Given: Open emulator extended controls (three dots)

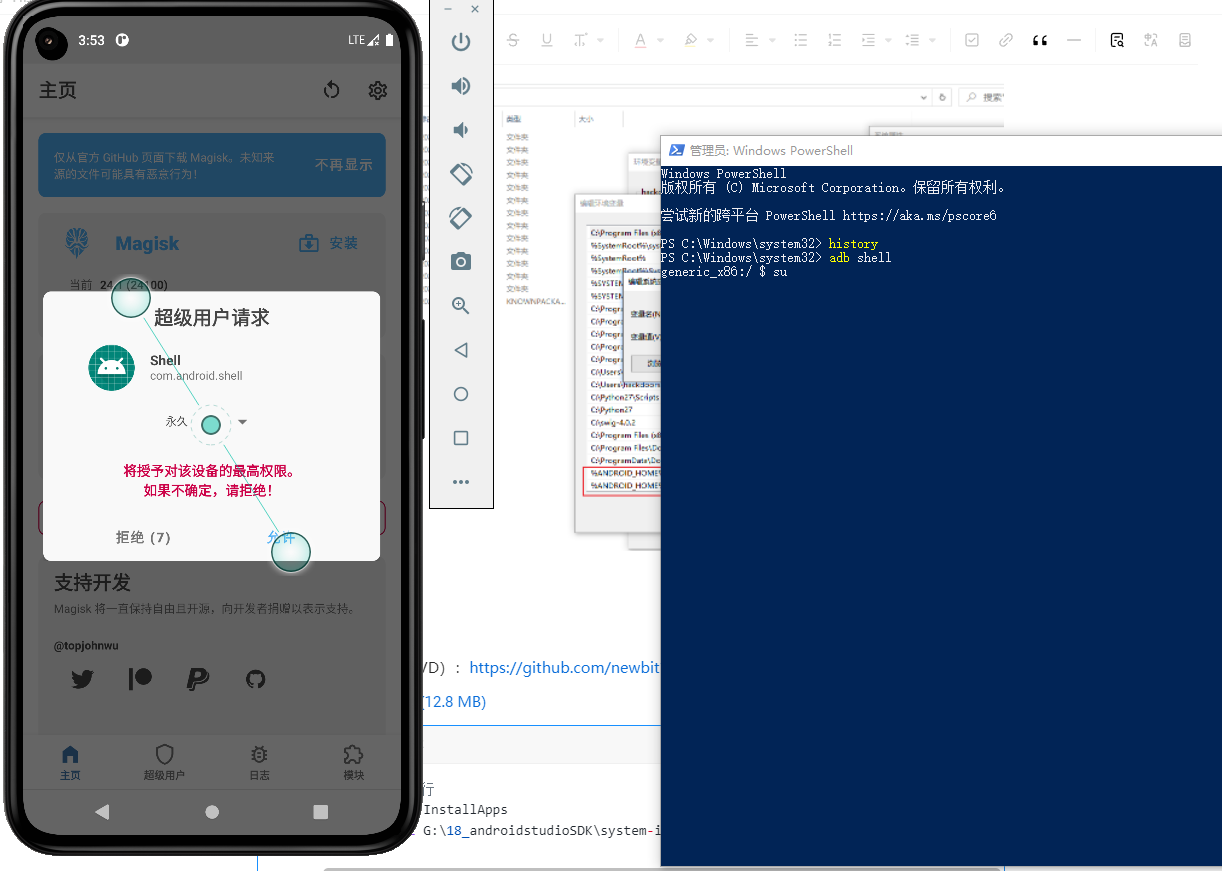Looking at the screenshot, I should 461,482.
